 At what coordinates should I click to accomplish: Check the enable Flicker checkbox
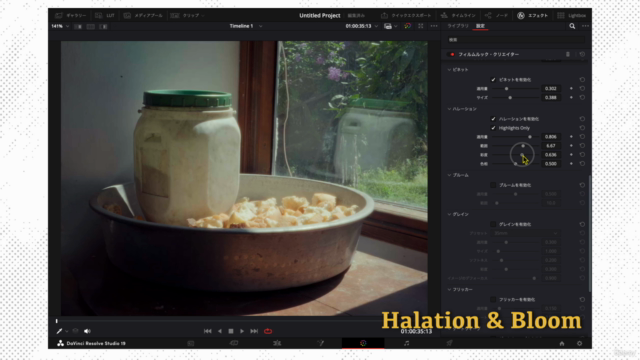tap(493, 299)
